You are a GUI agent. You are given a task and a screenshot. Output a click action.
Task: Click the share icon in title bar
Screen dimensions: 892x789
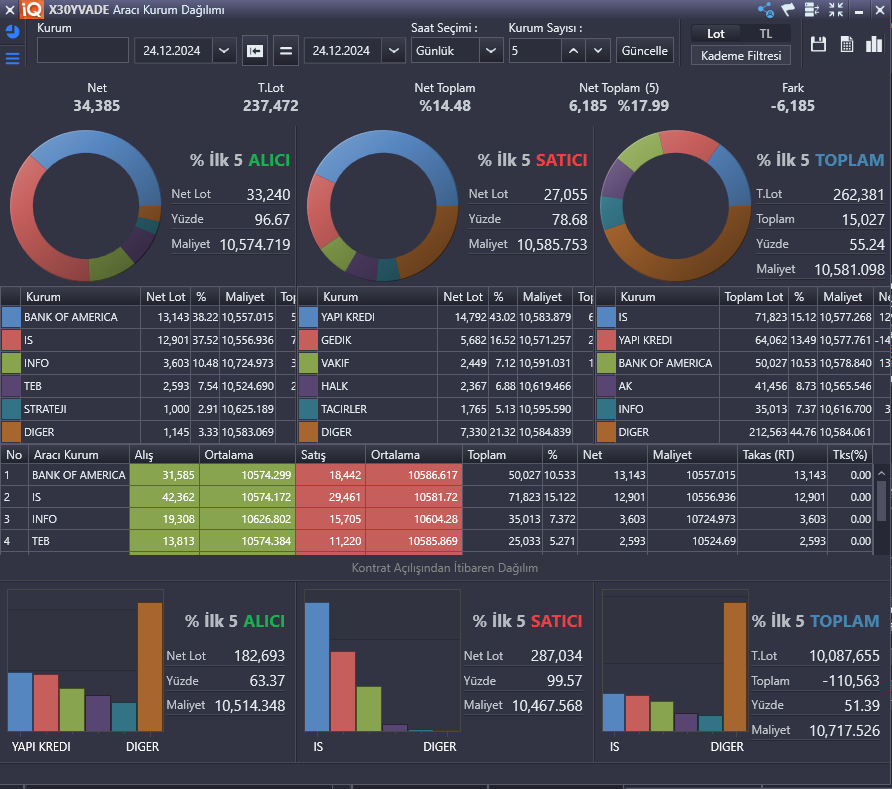[x=766, y=10]
